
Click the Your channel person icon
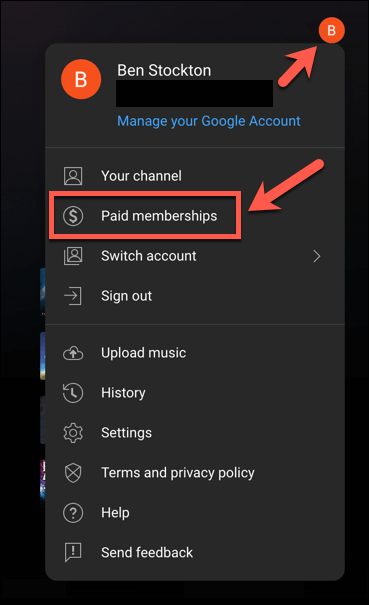(x=73, y=176)
